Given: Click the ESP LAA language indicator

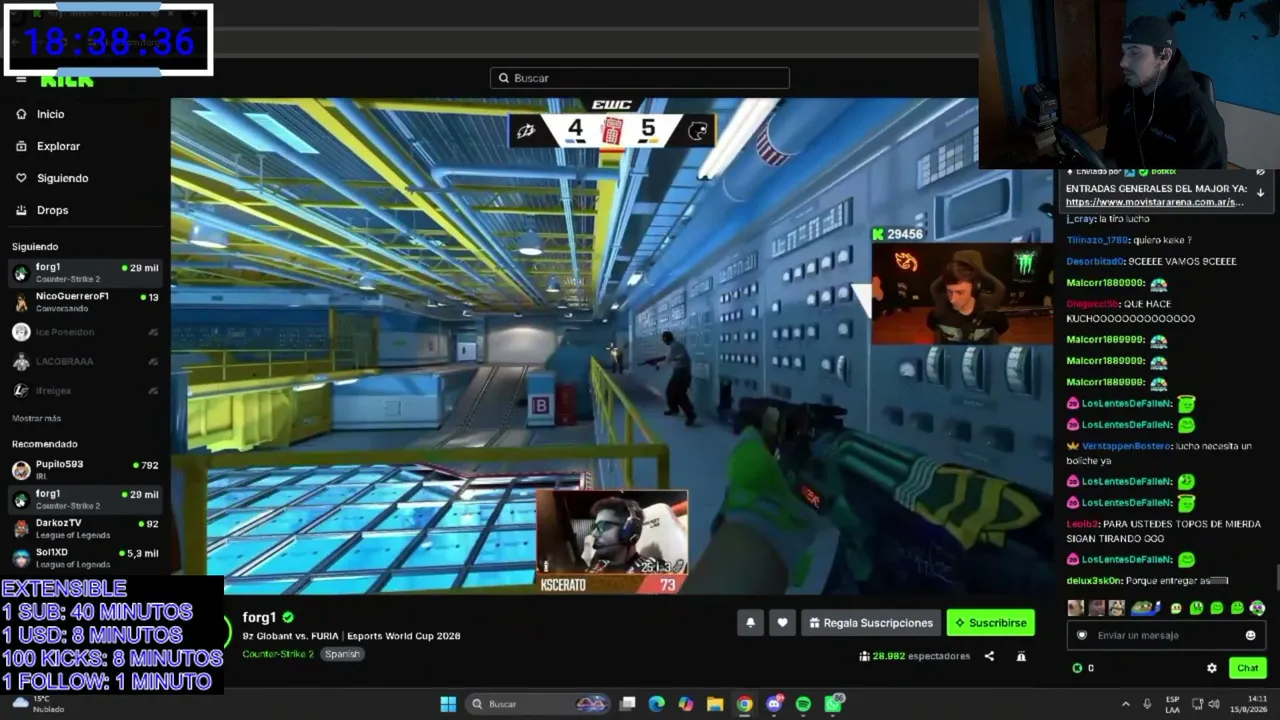Looking at the screenshot, I should point(1173,704).
